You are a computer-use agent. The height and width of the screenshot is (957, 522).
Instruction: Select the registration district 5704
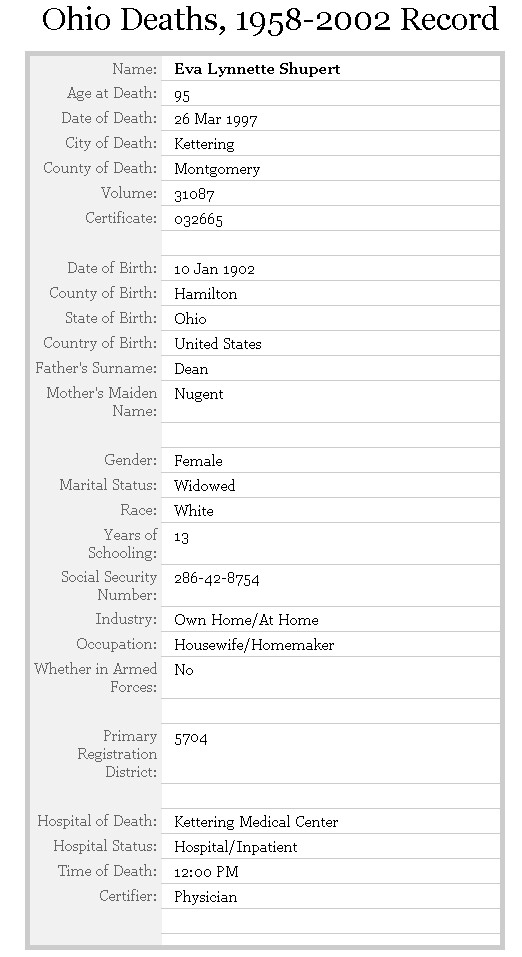coord(191,739)
